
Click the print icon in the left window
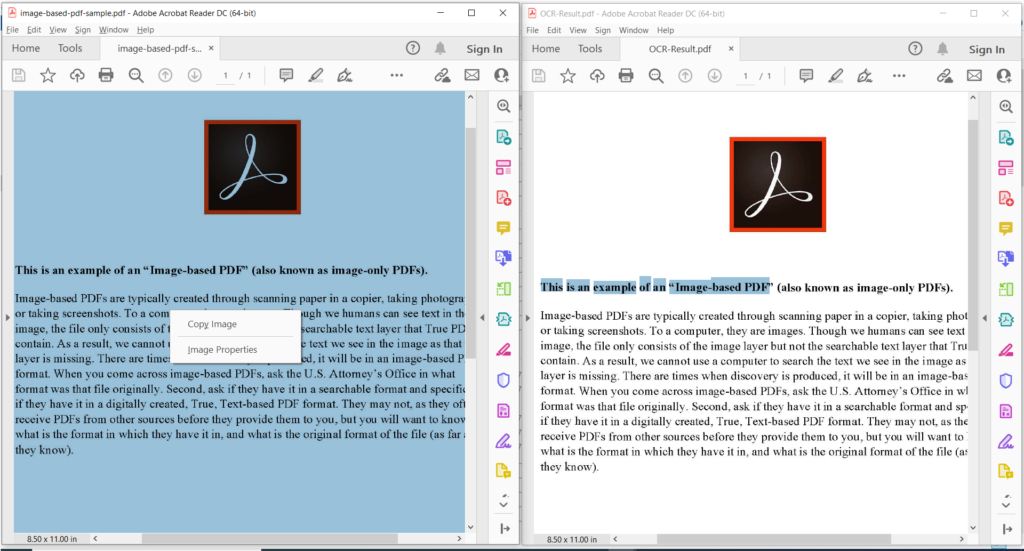(x=106, y=75)
